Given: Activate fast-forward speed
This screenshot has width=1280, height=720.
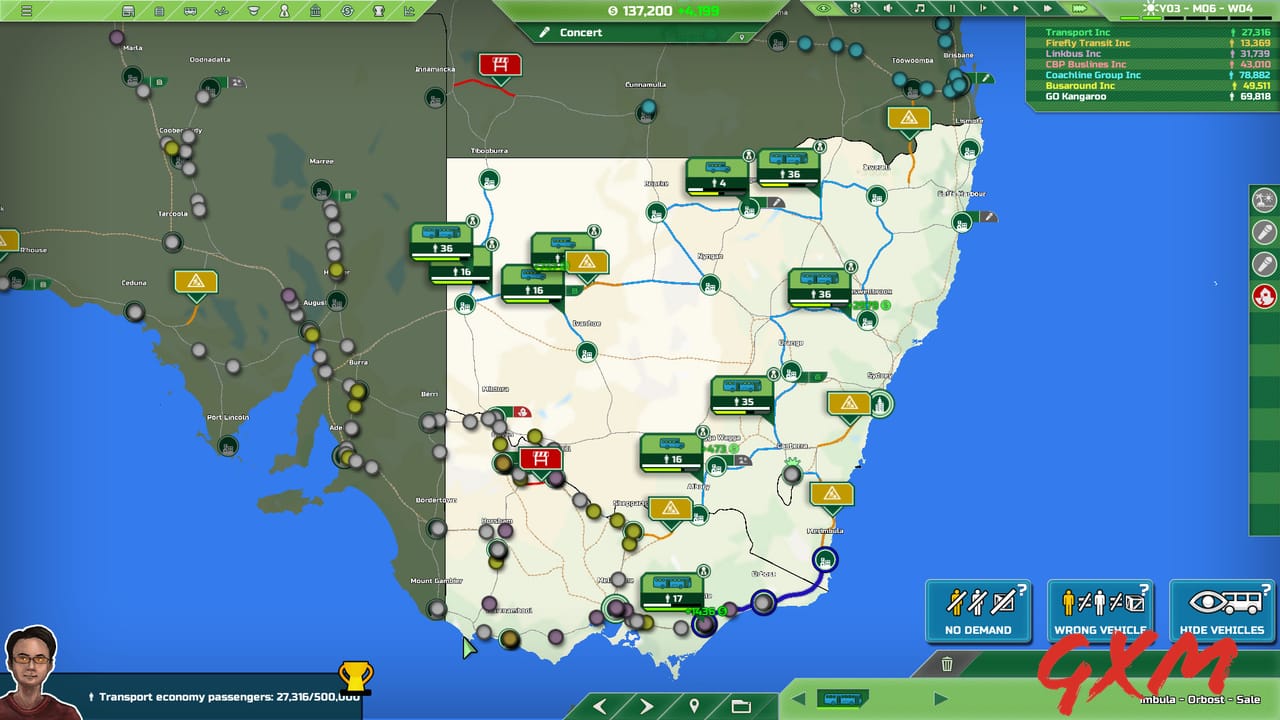Looking at the screenshot, I should [1047, 8].
